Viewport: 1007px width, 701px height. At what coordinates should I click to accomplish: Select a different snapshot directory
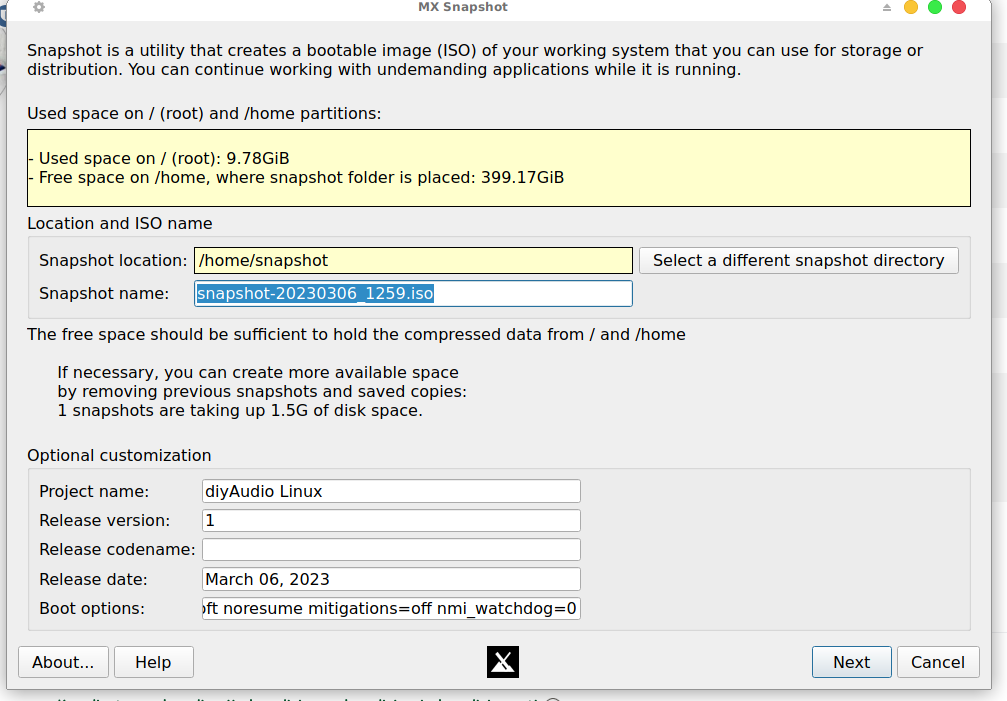click(798, 261)
